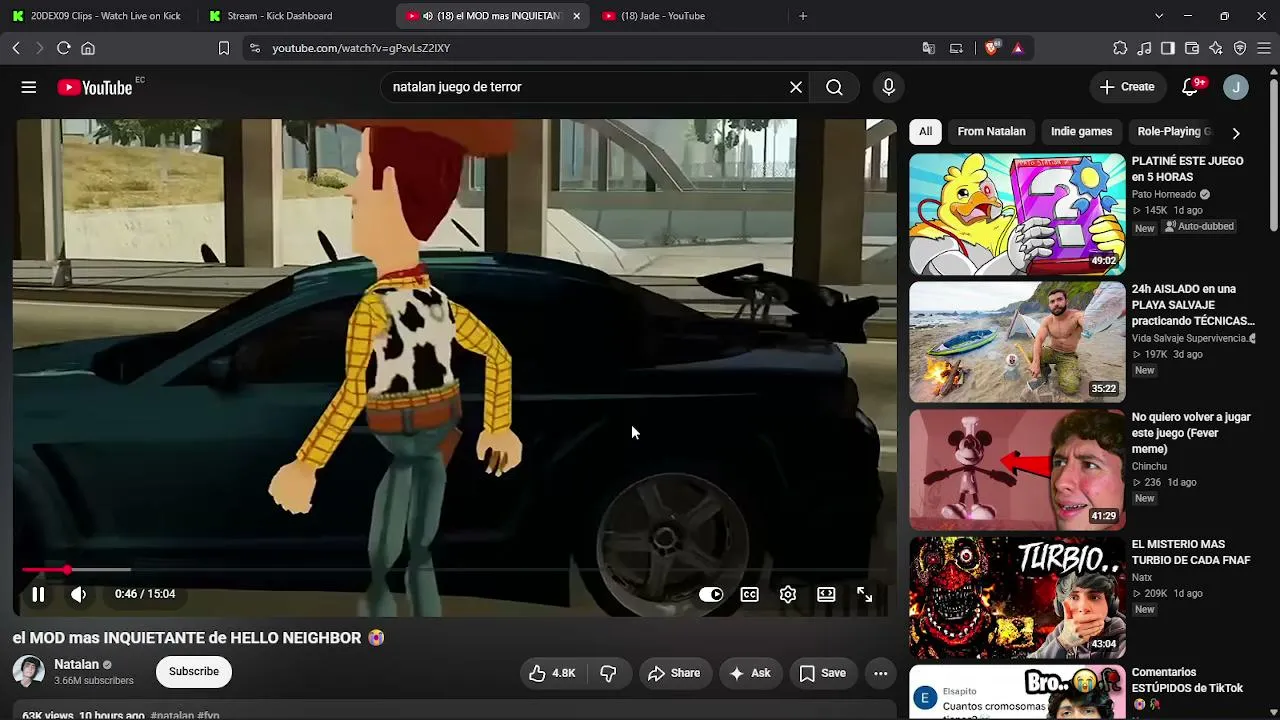This screenshot has width=1280, height=720.
Task: Enter full screen mode
Action: [865, 594]
